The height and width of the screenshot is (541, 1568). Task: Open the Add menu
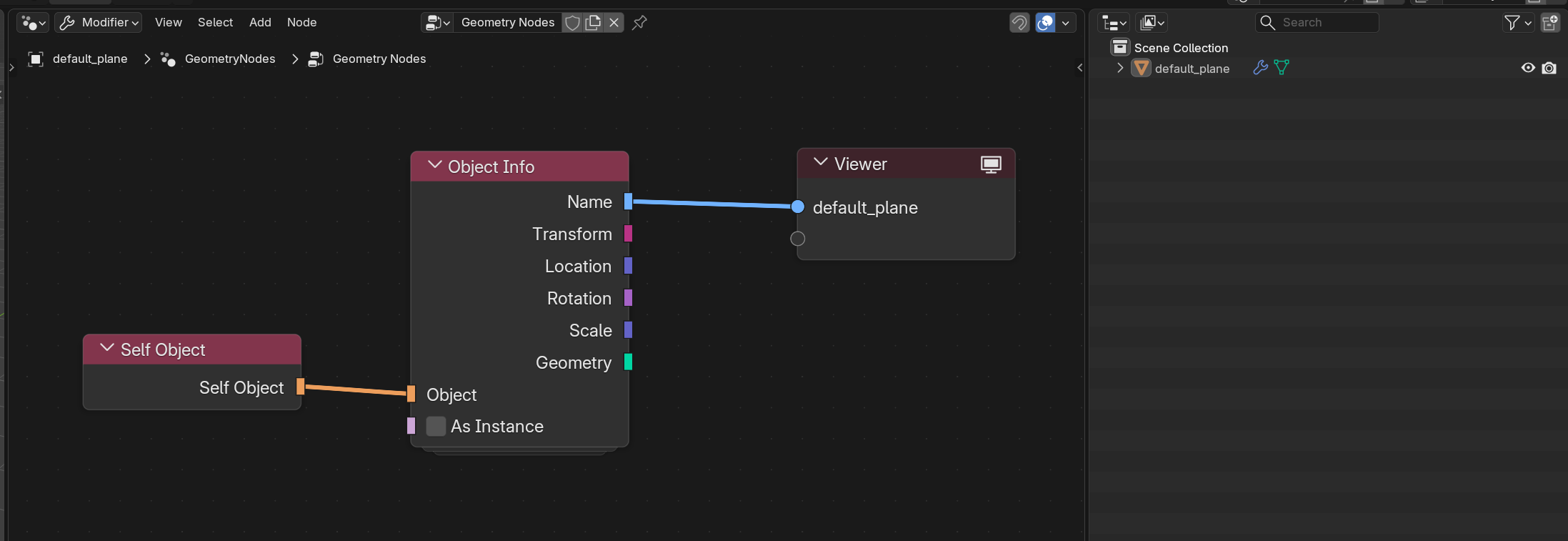(x=260, y=23)
